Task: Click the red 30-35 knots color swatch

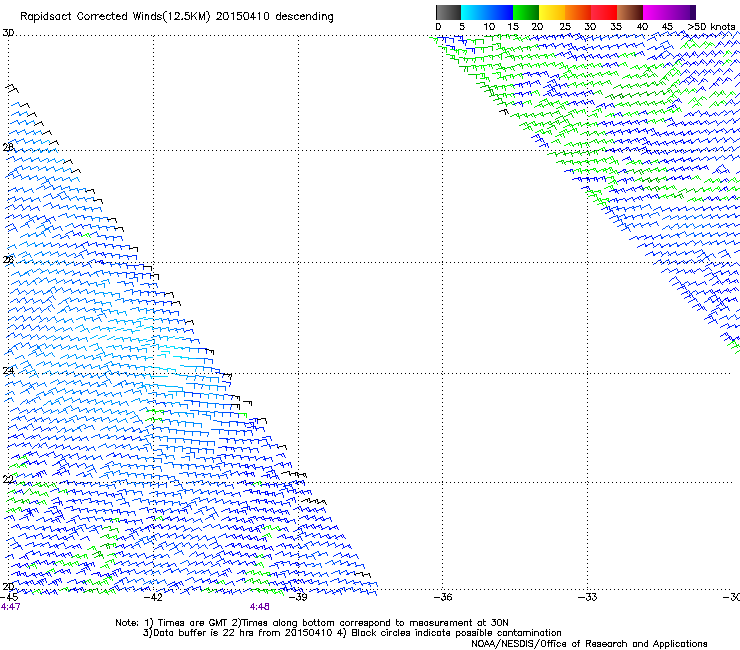Action: 604,12
